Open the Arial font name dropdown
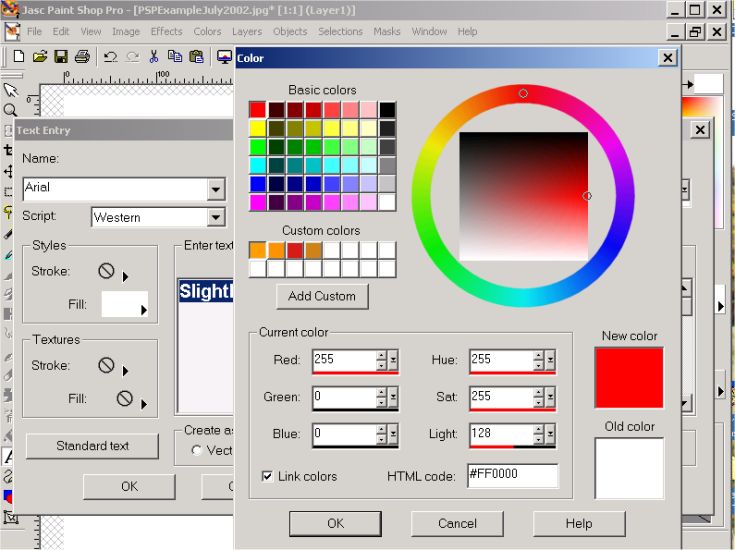735x550 pixels. pyautogui.click(x=216, y=189)
